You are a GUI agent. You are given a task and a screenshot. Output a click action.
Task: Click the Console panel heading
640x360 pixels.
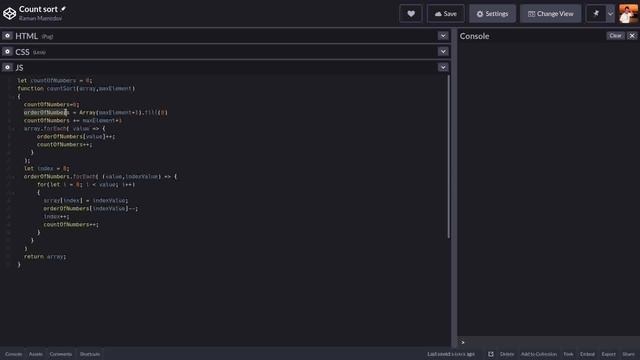pos(474,36)
